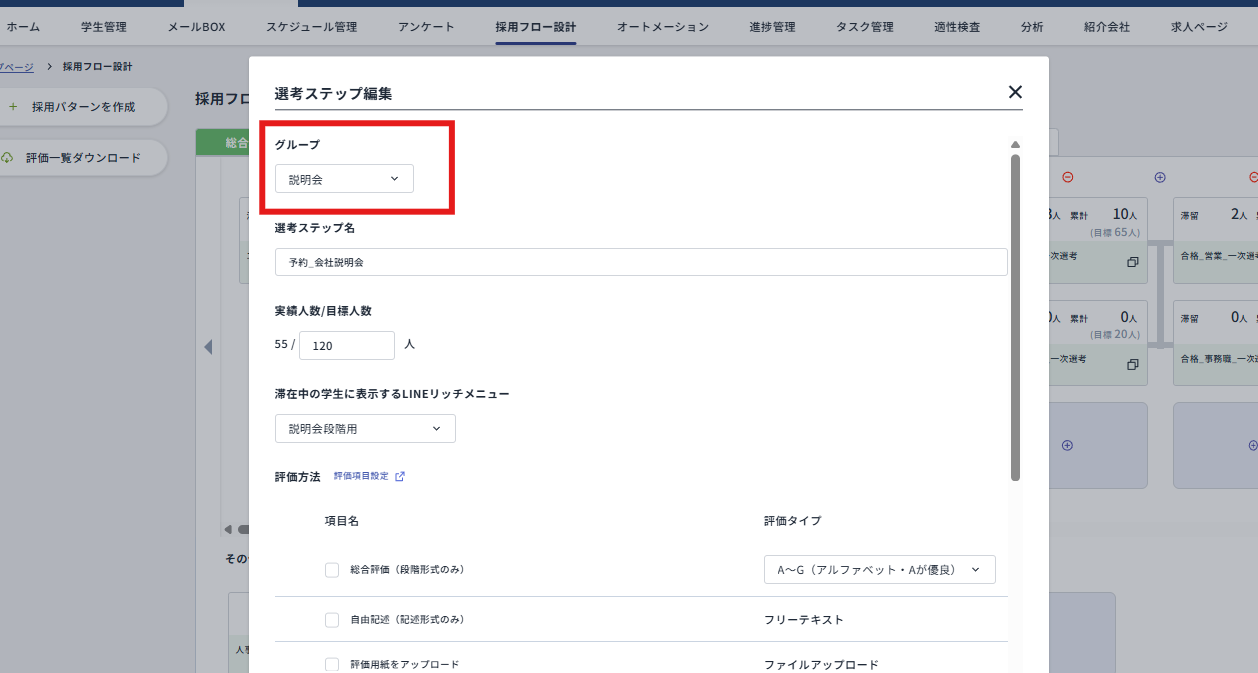Click the 目標人数 input showing 120
This screenshot has width=1258, height=673.
[x=346, y=343]
